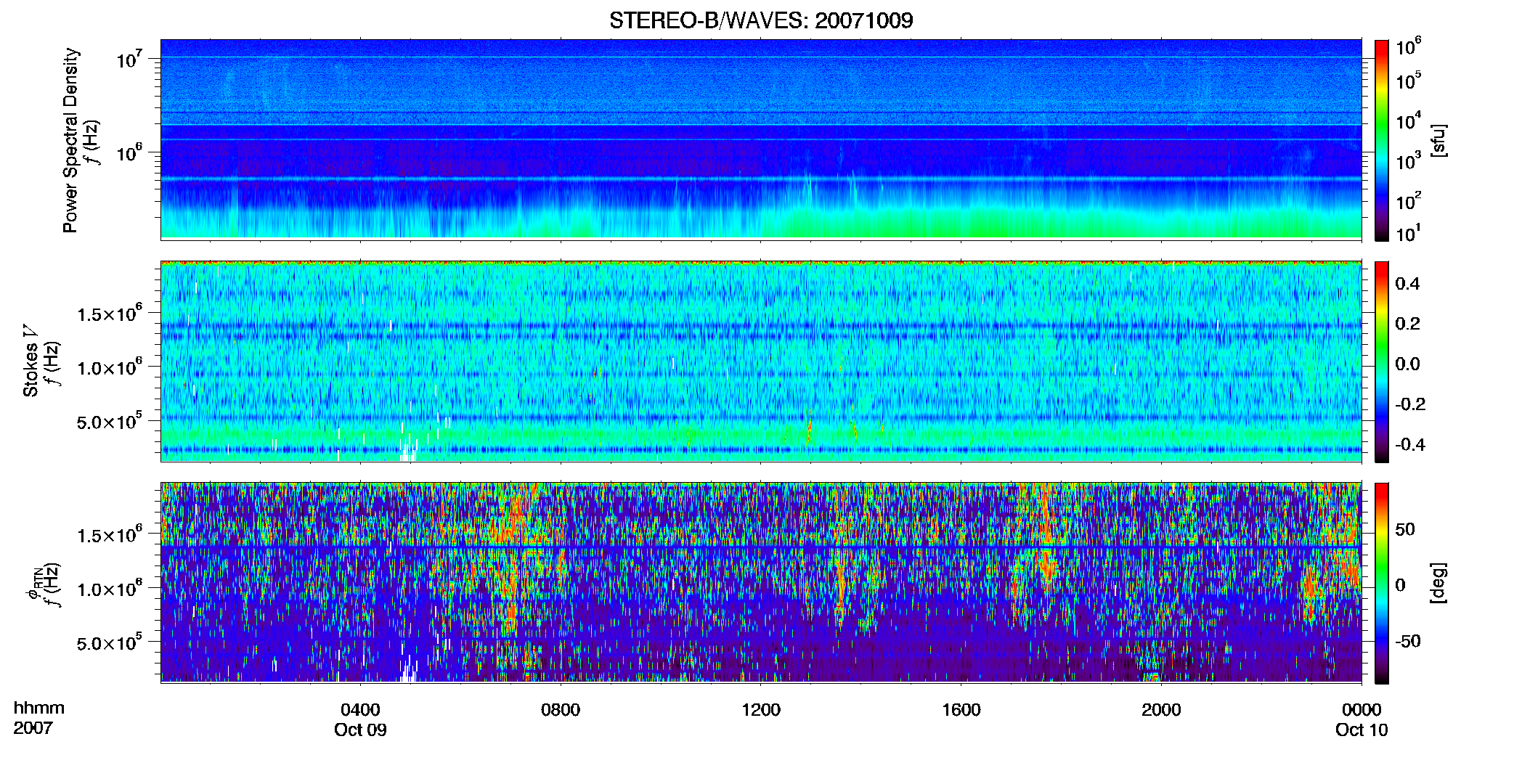Click the "-0.2" Stokes colorbar tick
The width and height of the screenshot is (1522, 784).
[1410, 404]
